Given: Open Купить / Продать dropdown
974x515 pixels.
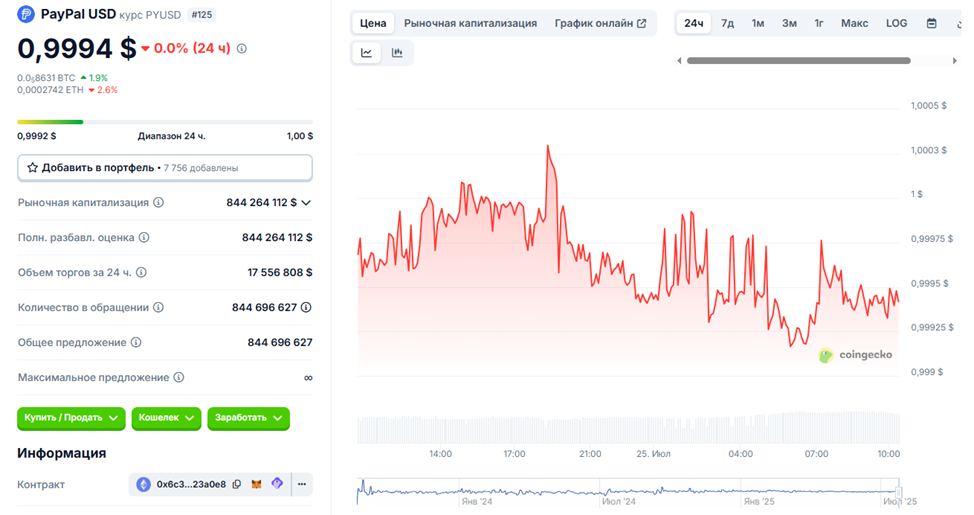Looking at the screenshot, I should tap(71, 418).
